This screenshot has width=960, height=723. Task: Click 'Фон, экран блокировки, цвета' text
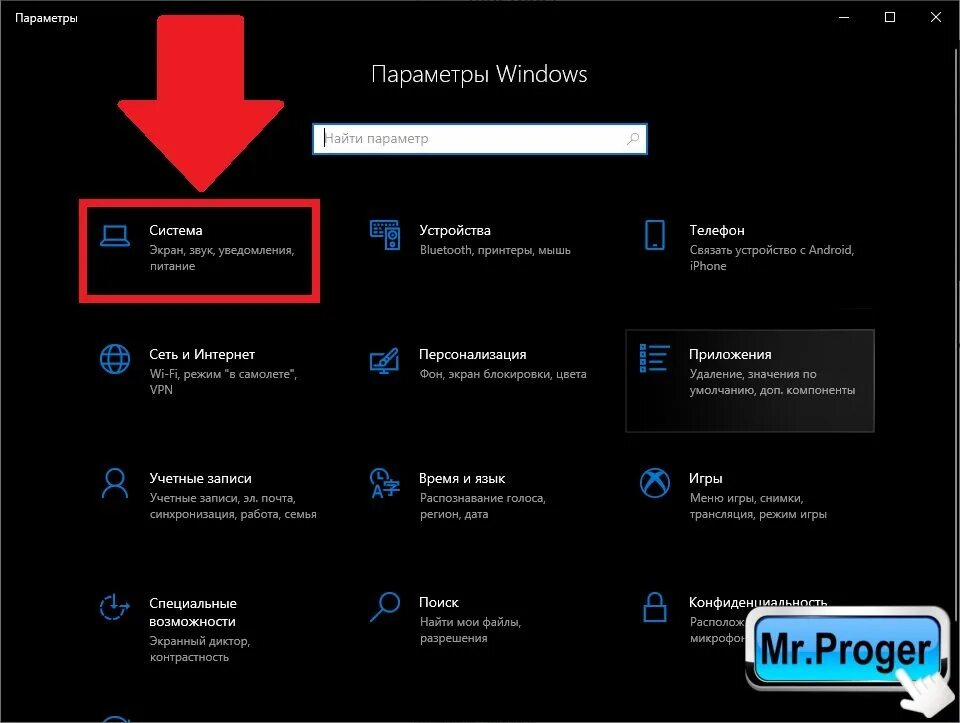tap(503, 374)
